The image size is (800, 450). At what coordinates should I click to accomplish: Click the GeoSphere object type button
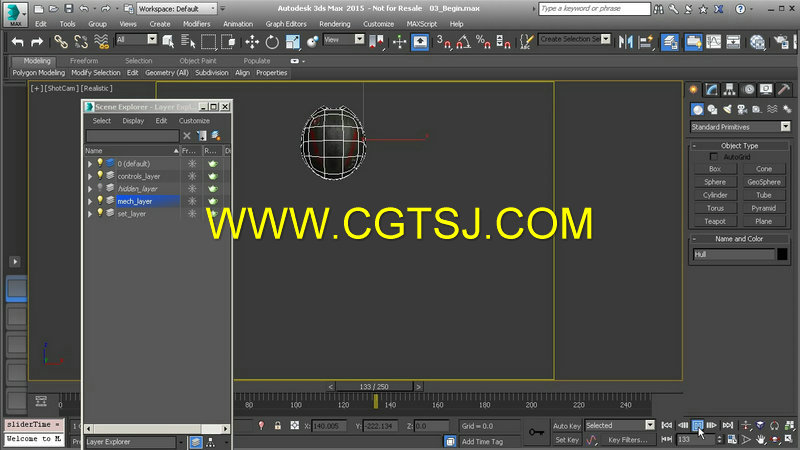764,182
